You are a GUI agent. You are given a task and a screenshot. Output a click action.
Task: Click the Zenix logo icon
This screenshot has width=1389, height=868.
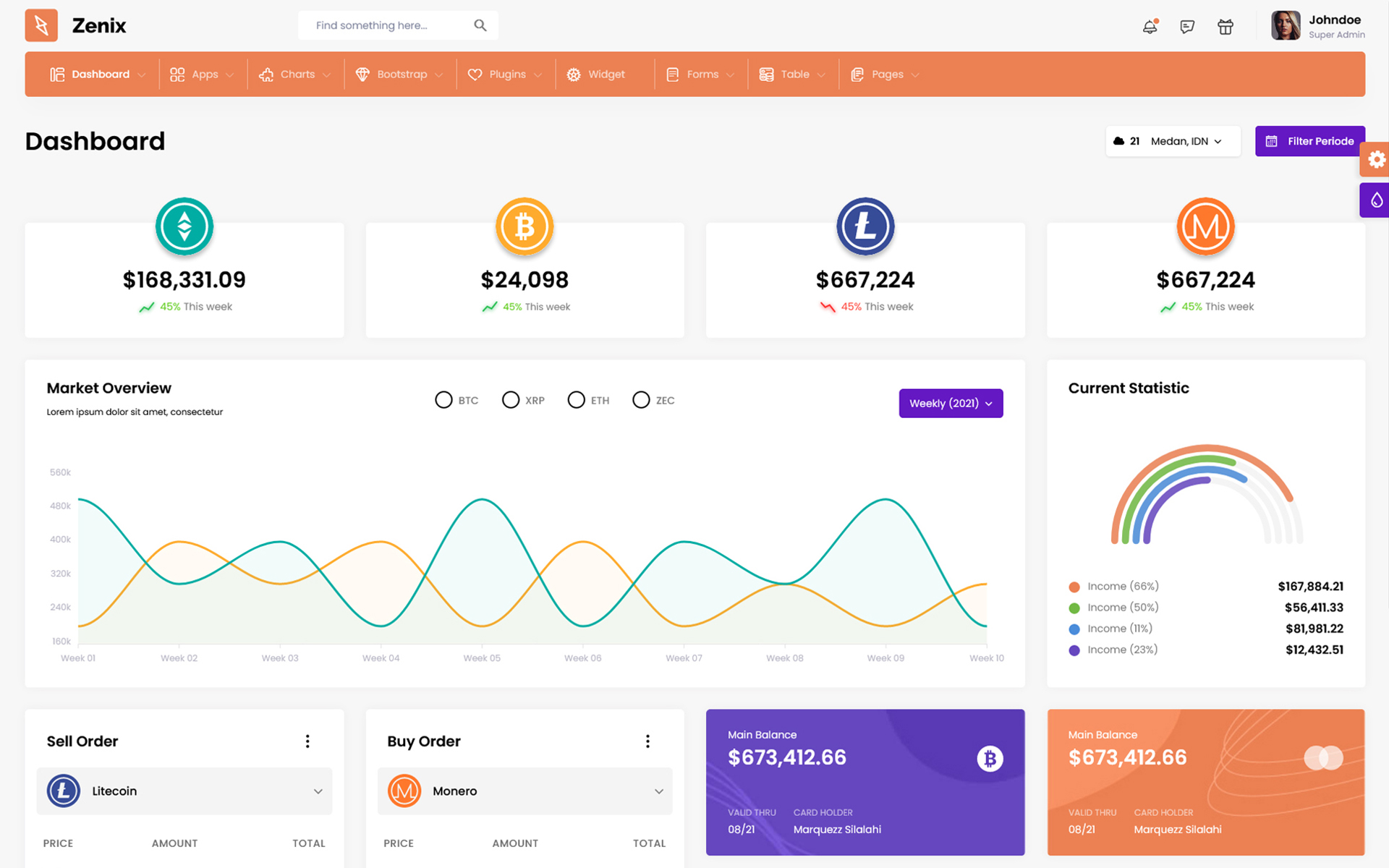(41, 25)
